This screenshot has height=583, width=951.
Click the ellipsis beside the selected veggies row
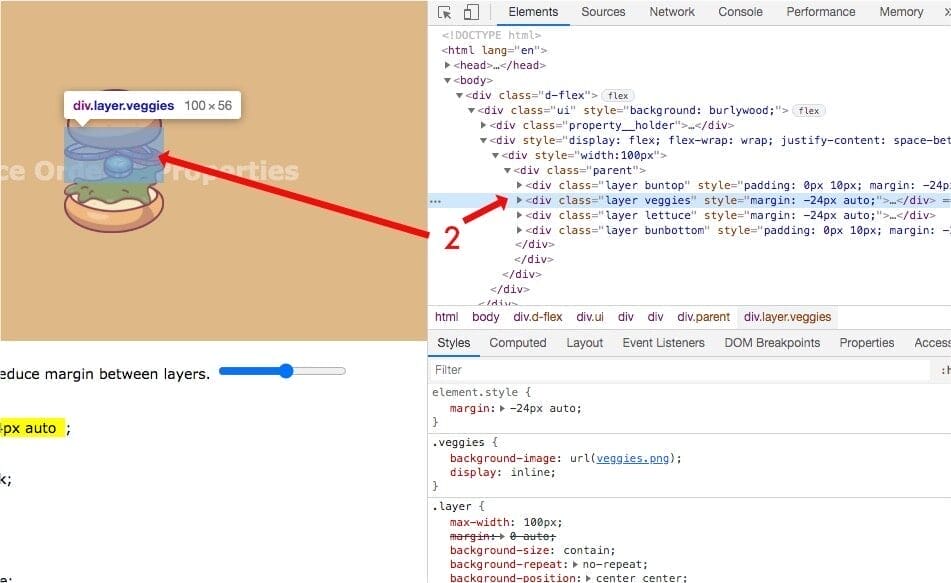(435, 200)
